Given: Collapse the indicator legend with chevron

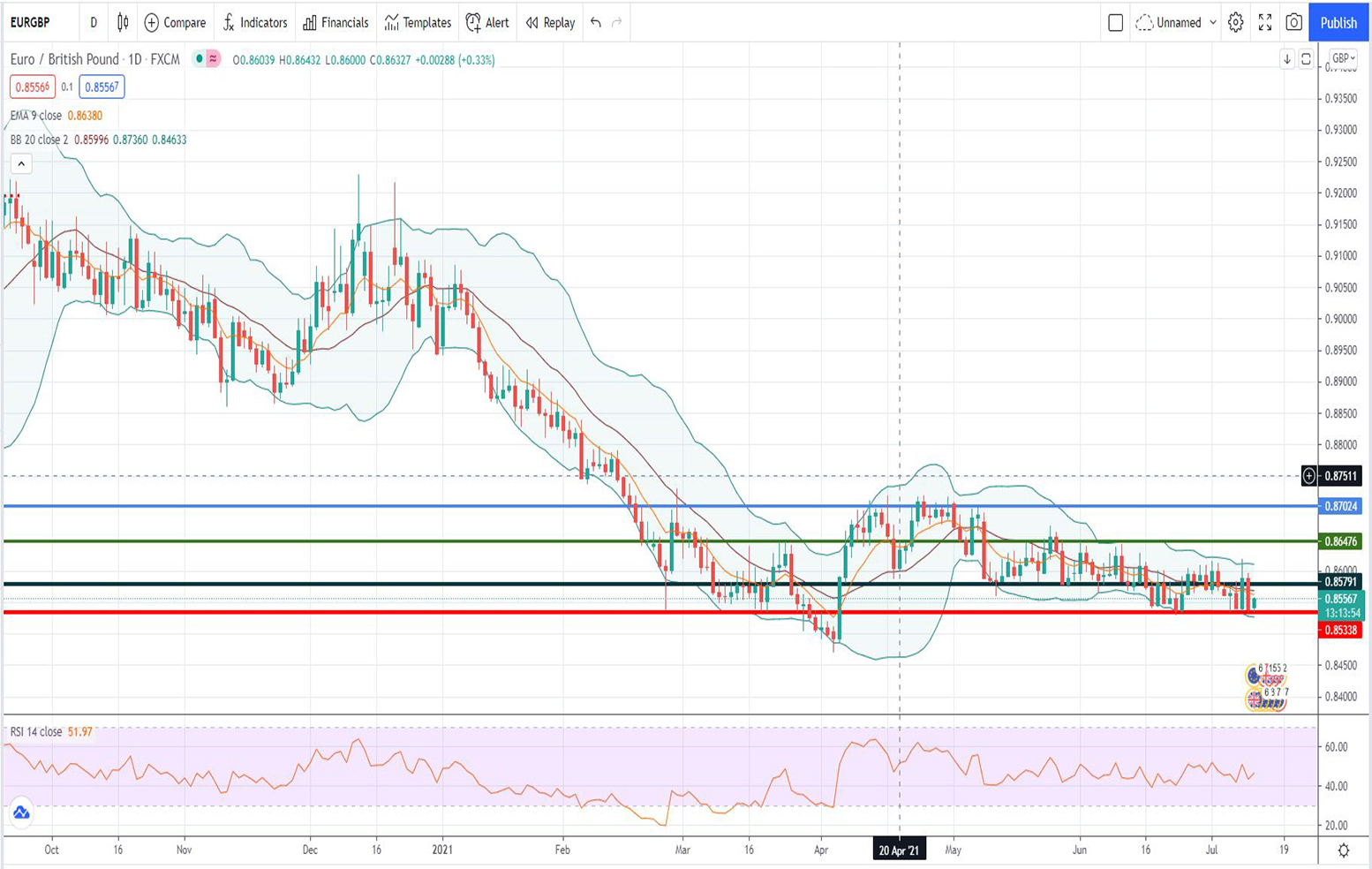Looking at the screenshot, I should pos(21,163).
